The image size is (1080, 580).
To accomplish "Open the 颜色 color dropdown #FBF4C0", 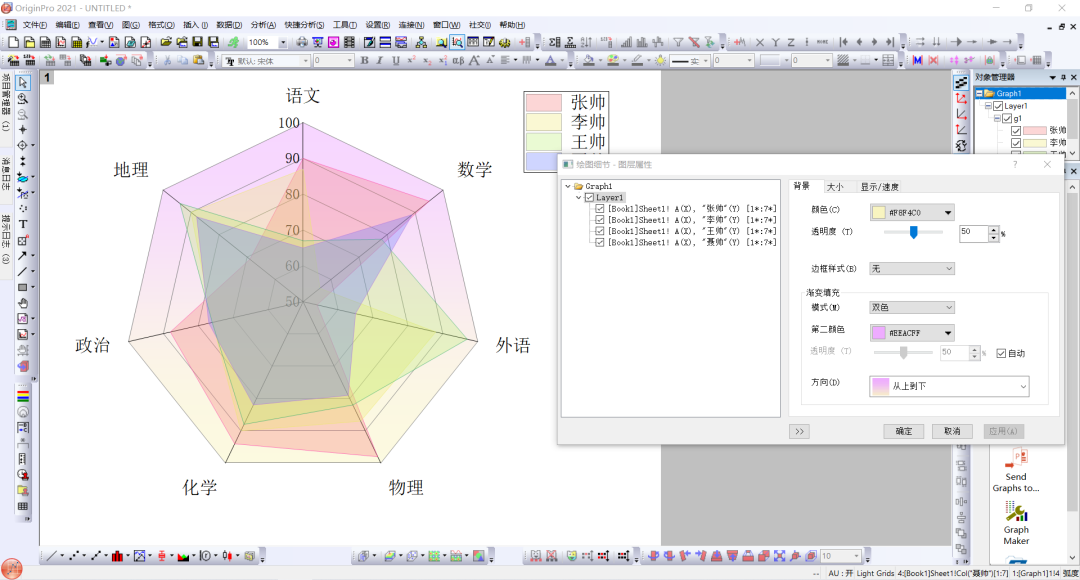I will (913, 212).
